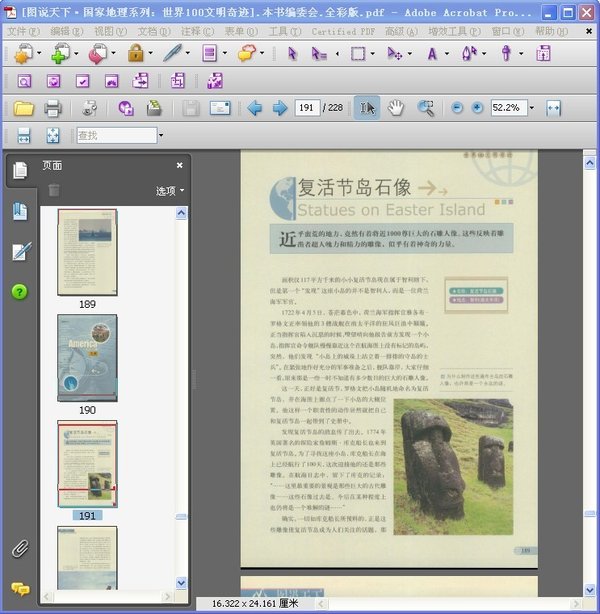Toggle the Select tool cursor
Viewport: 600px width, 614px height.
tap(367, 108)
